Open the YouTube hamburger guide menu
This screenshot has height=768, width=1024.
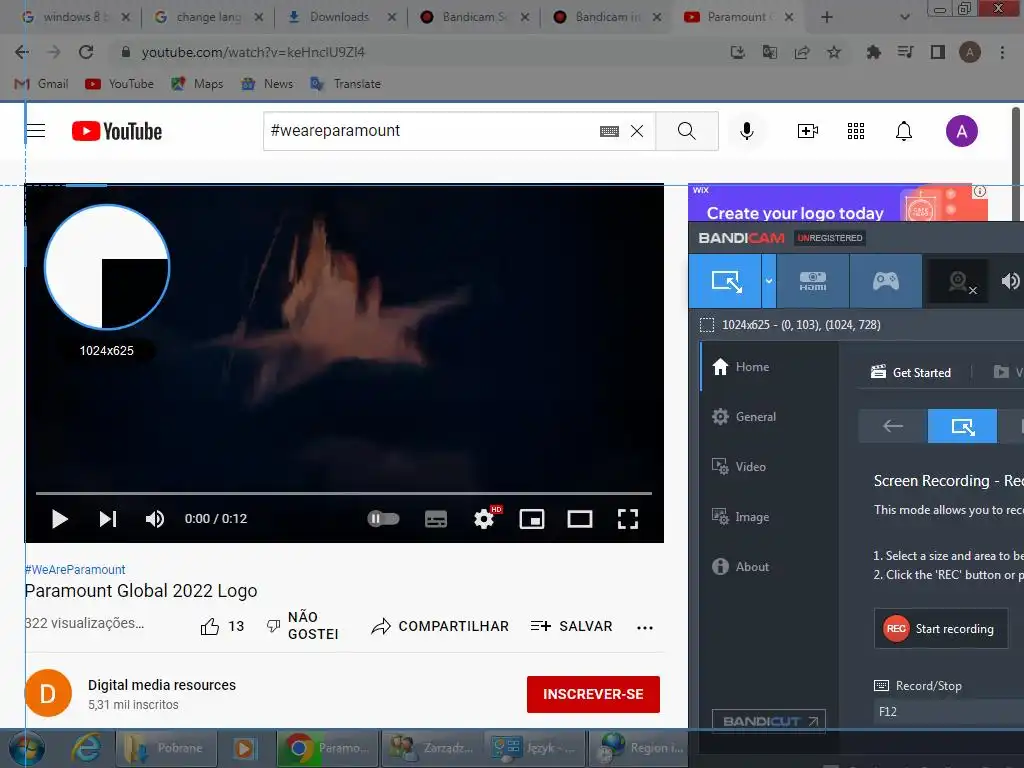click(x=36, y=131)
